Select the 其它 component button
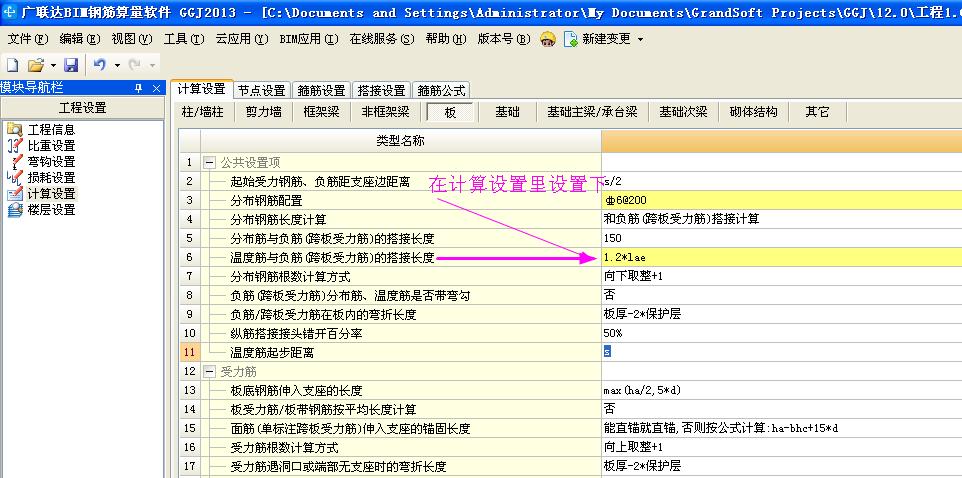Image resolution: width=962 pixels, height=478 pixels. (818, 112)
